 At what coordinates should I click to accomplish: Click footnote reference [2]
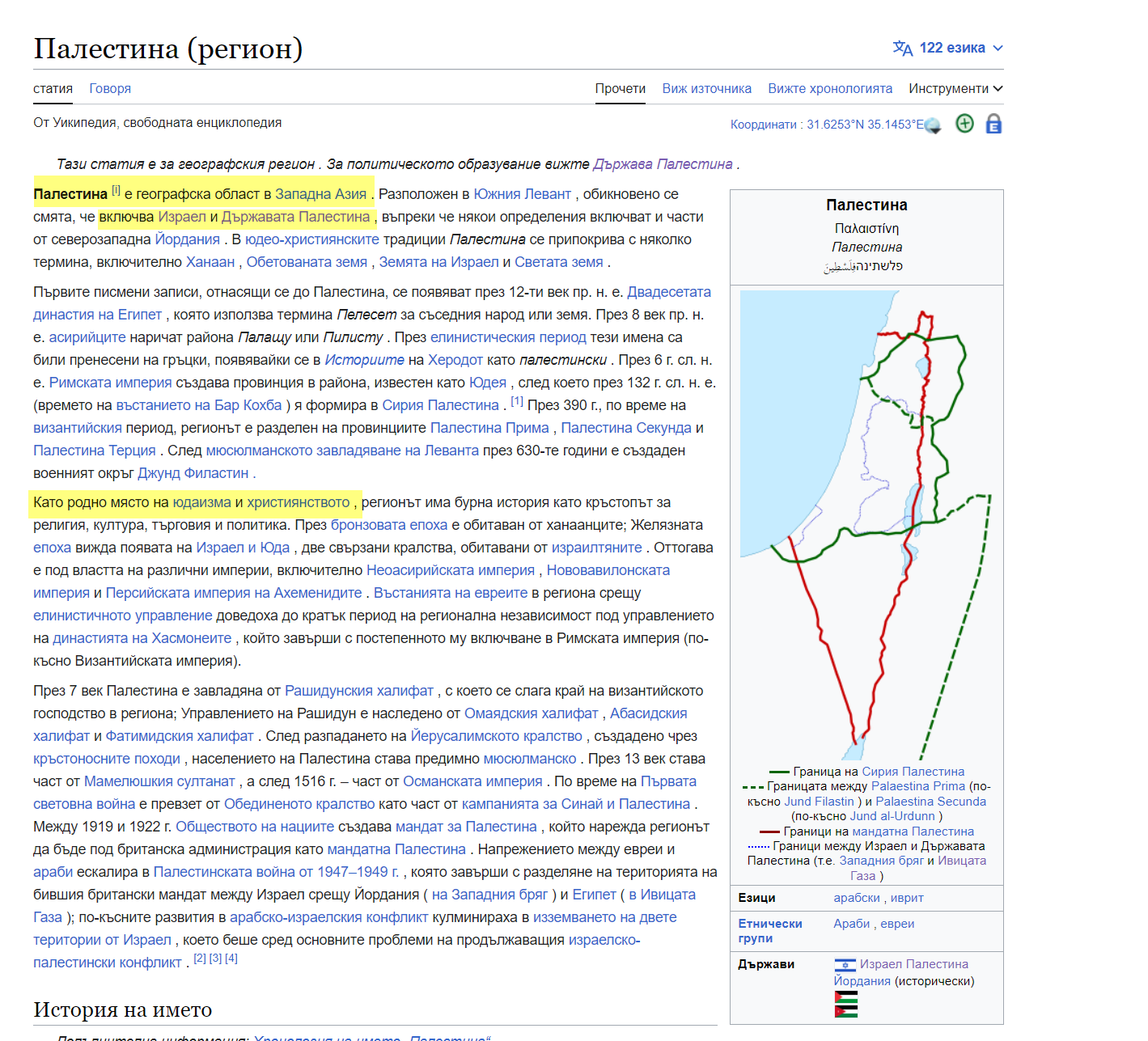(200, 958)
